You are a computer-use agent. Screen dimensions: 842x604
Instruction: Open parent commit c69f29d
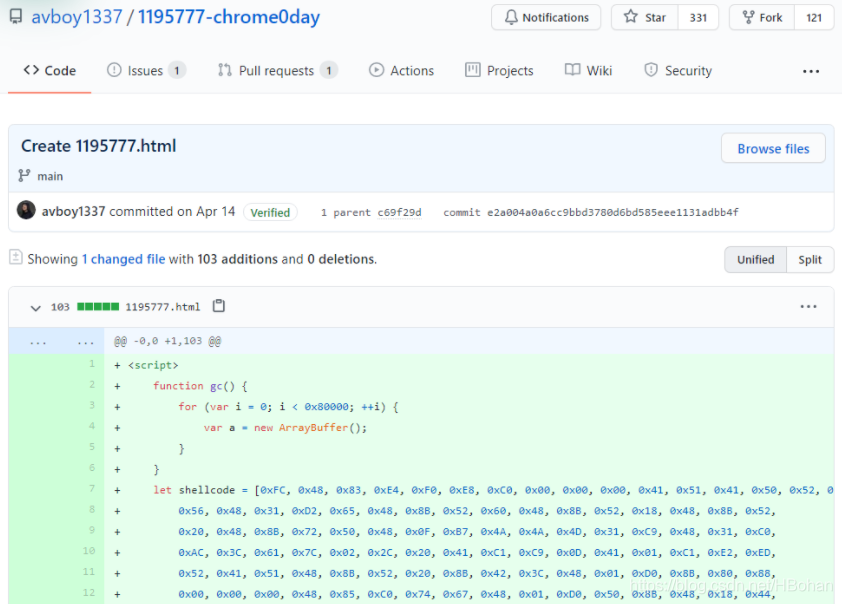400,213
